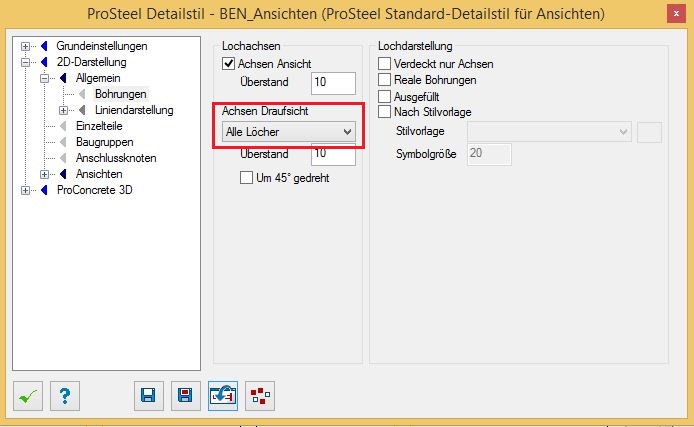Click the blue floppy disk save icon
Image resolution: width=694 pixels, height=427 pixels.
[x=149, y=396]
